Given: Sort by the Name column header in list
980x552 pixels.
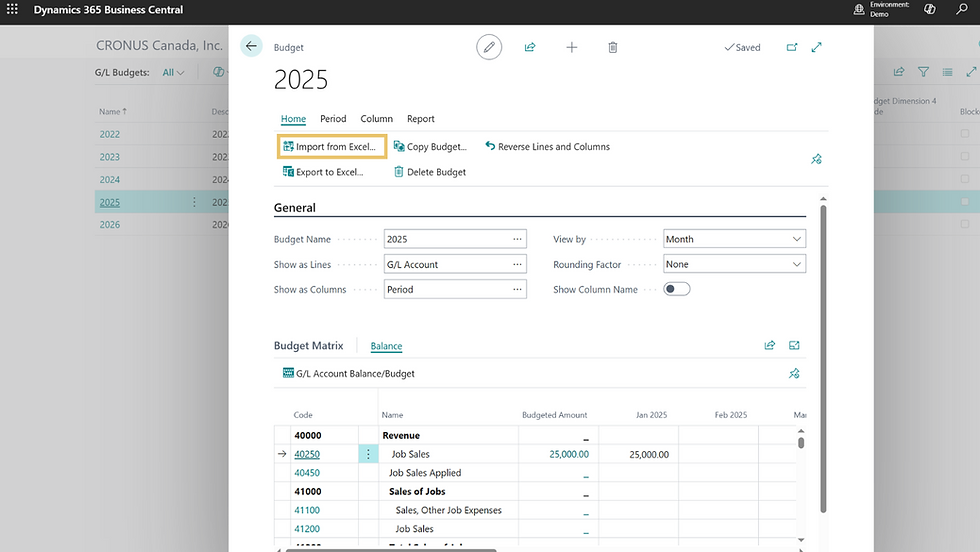Looking at the screenshot, I should point(112,111).
